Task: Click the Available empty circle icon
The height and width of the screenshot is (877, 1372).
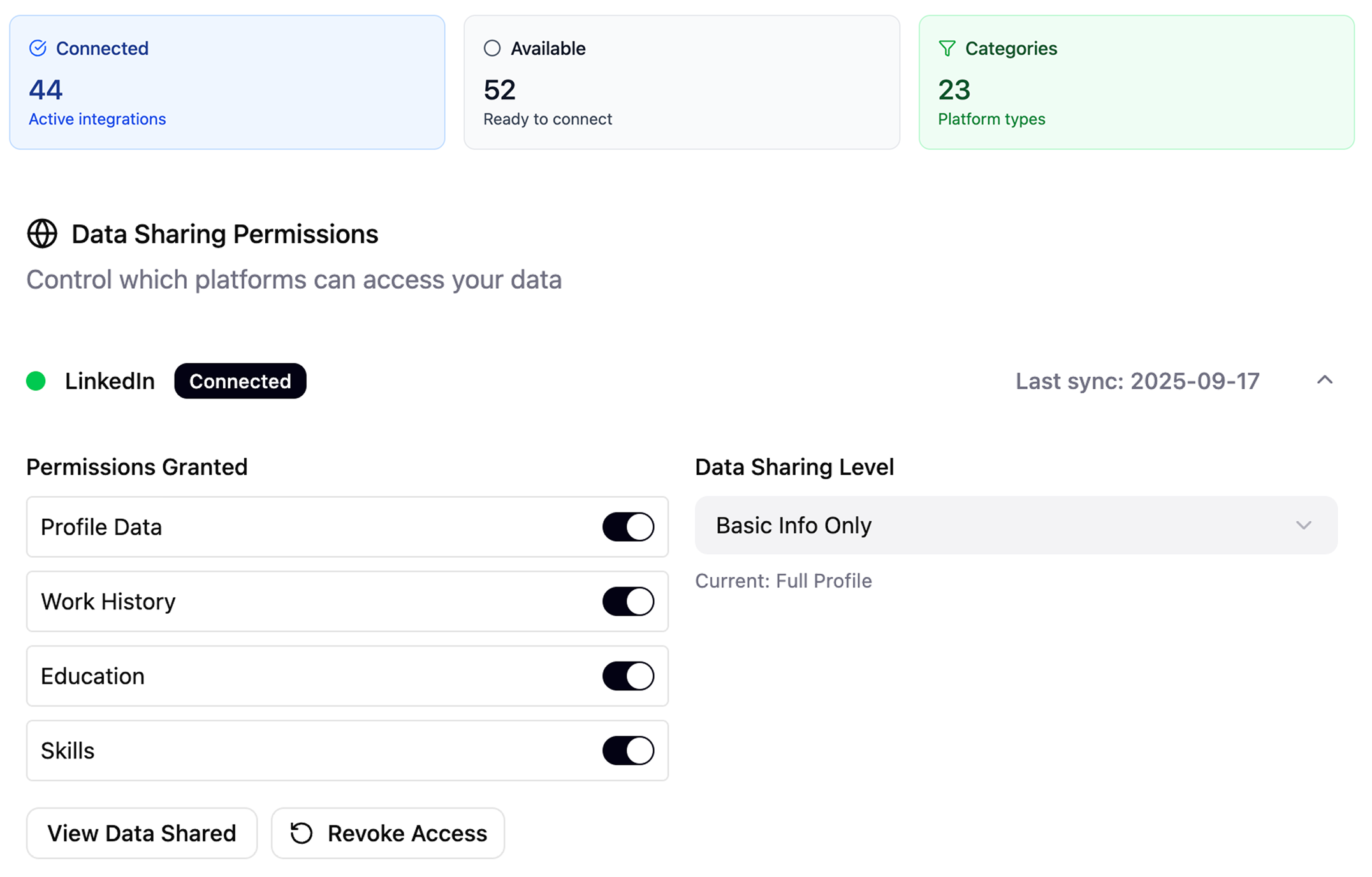Action: click(x=492, y=48)
